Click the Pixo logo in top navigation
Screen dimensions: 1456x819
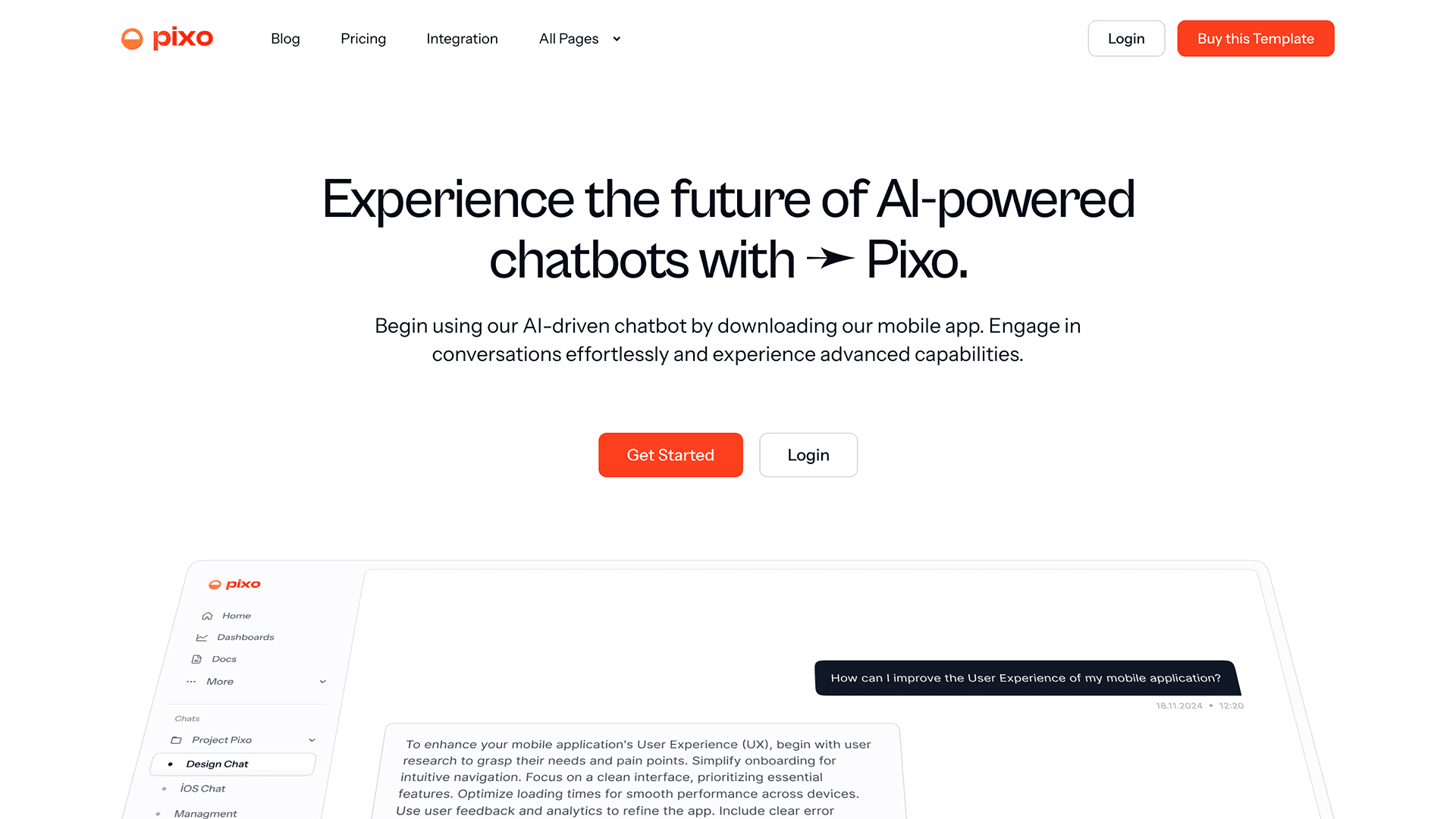pyautogui.click(x=168, y=37)
